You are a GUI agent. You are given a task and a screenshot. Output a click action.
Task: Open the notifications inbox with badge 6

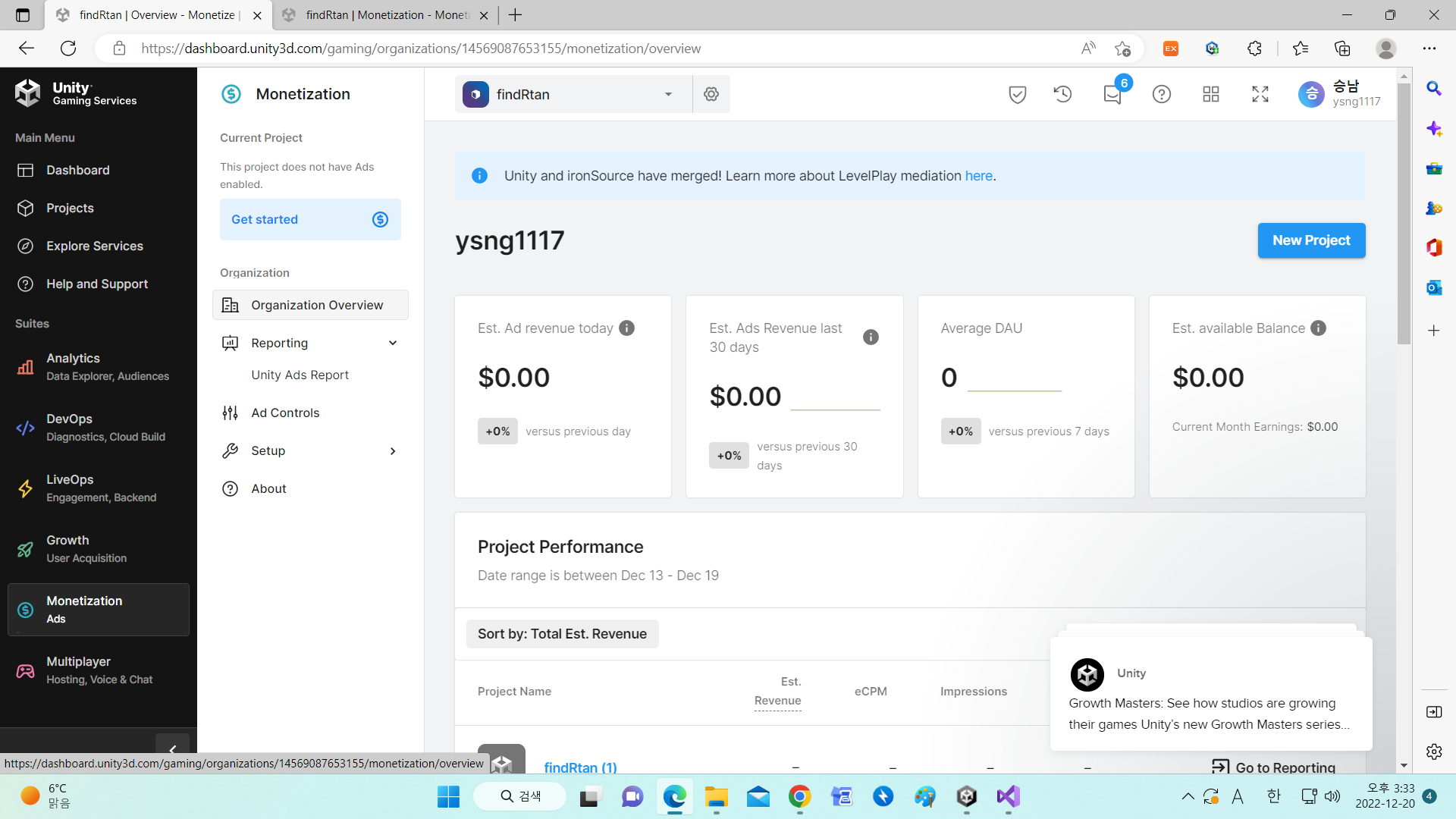pyautogui.click(x=1113, y=94)
